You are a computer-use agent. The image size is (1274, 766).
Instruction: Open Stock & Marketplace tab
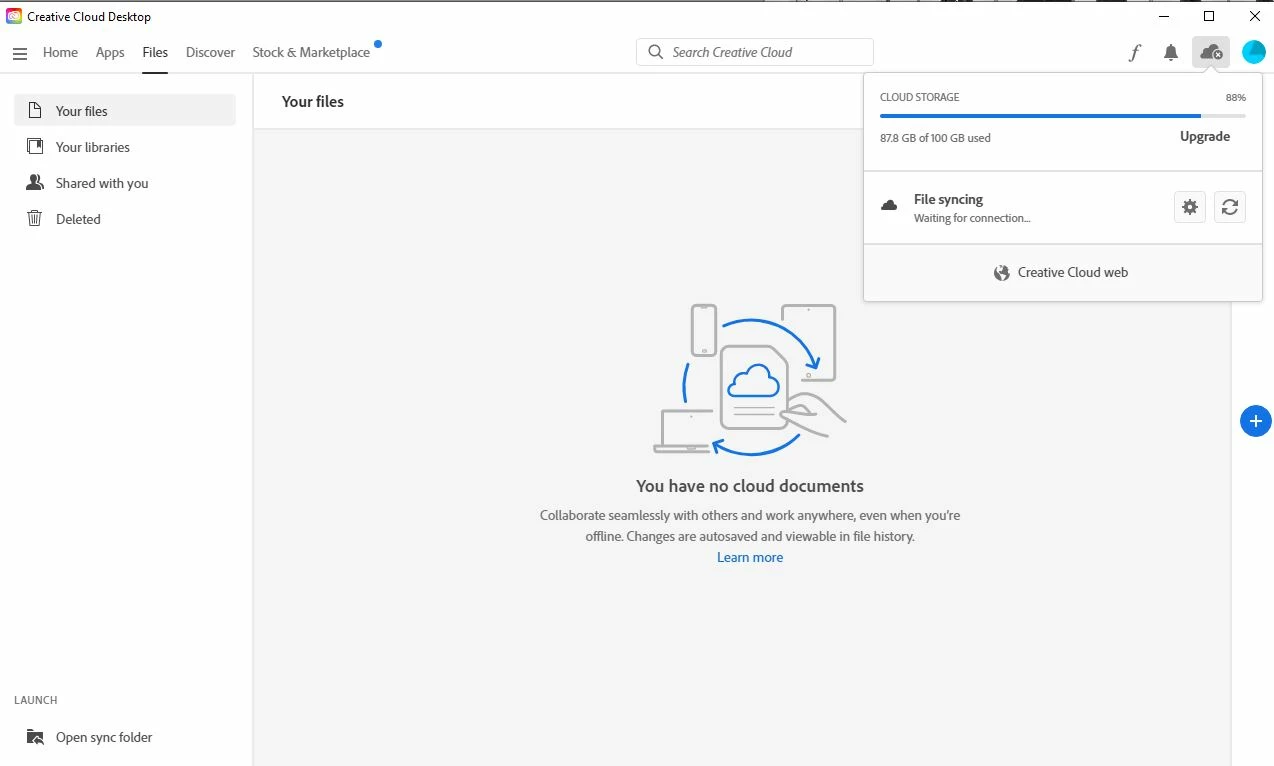(x=311, y=52)
